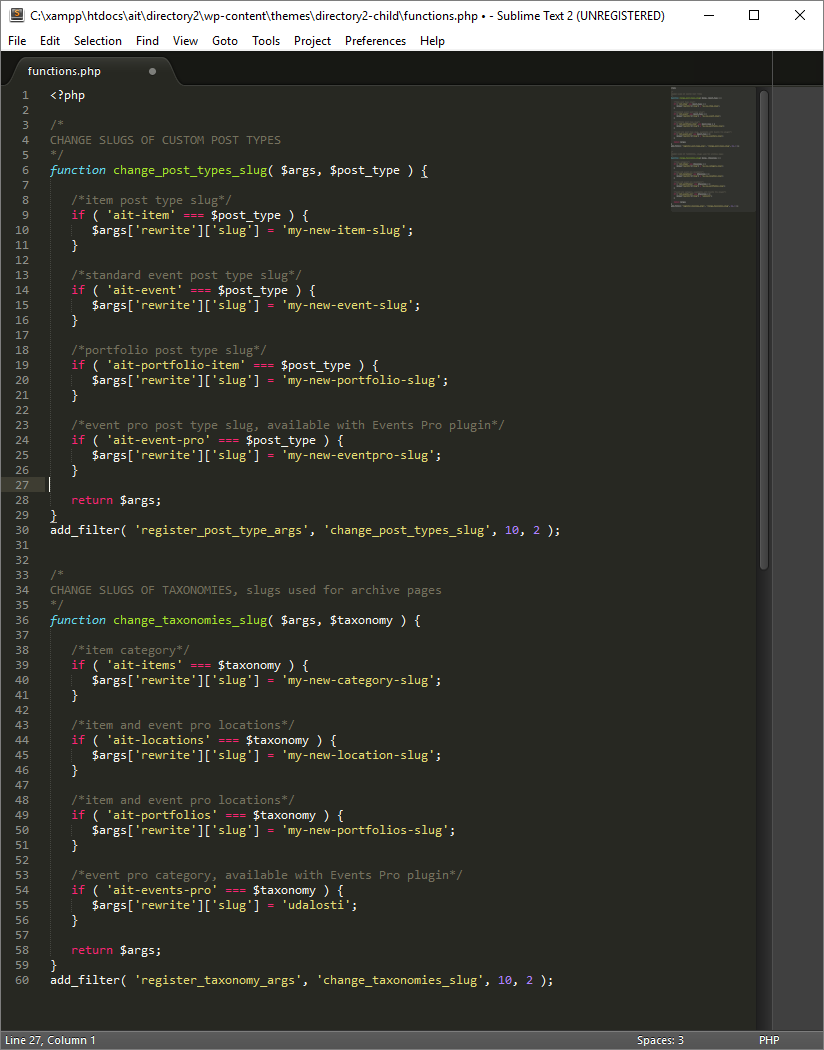Click 'CHANGE SLUGS OF TAXONOMIES' comment line
This screenshot has height=1050, width=824.
tap(246, 590)
